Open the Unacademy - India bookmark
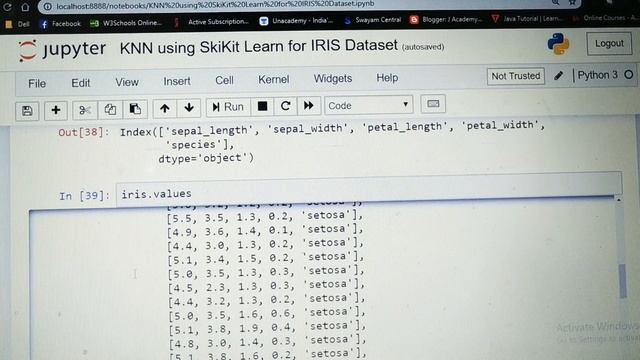This screenshot has height=360, width=640. pyautogui.click(x=297, y=20)
